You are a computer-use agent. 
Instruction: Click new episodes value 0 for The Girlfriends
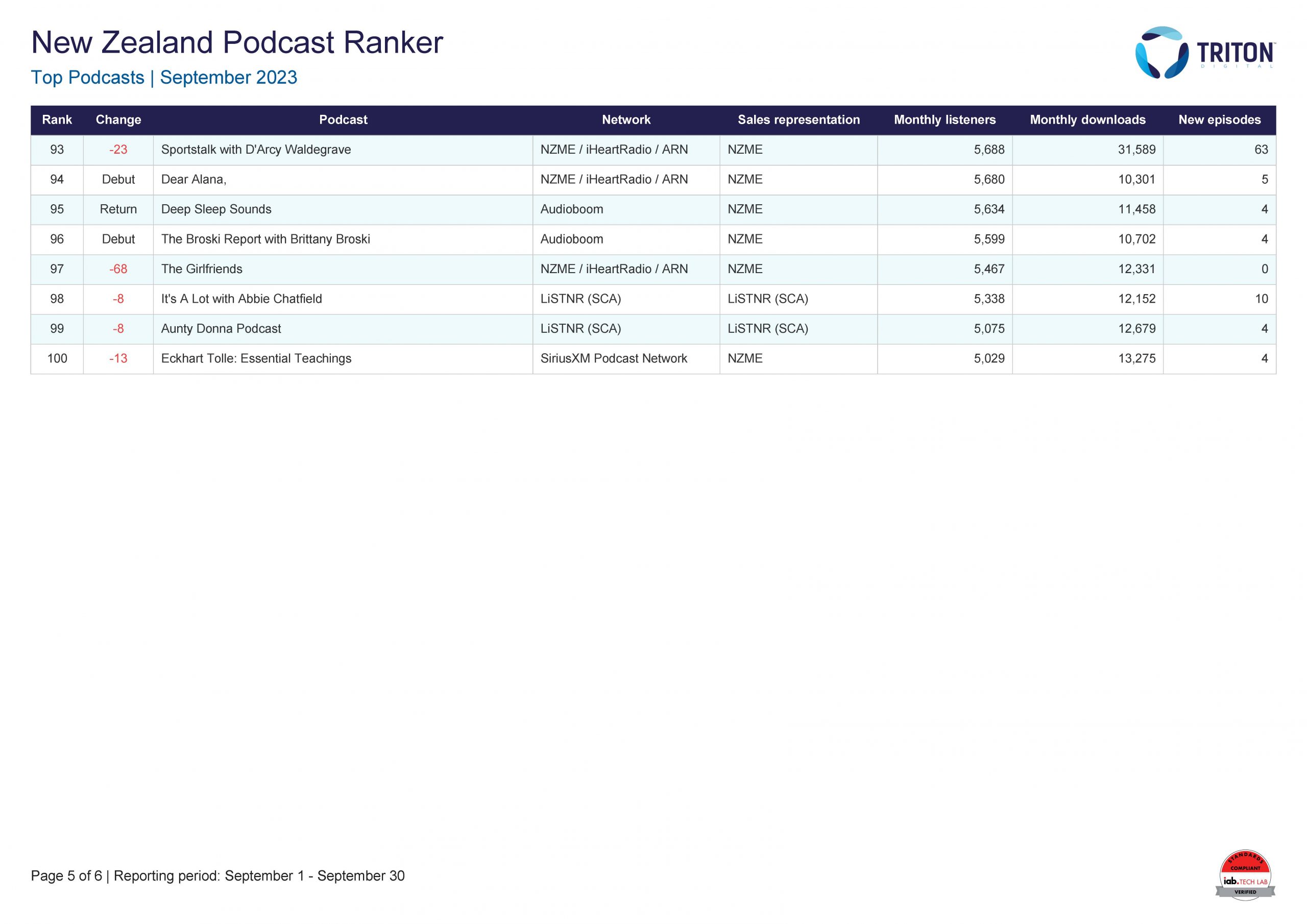coord(1265,269)
